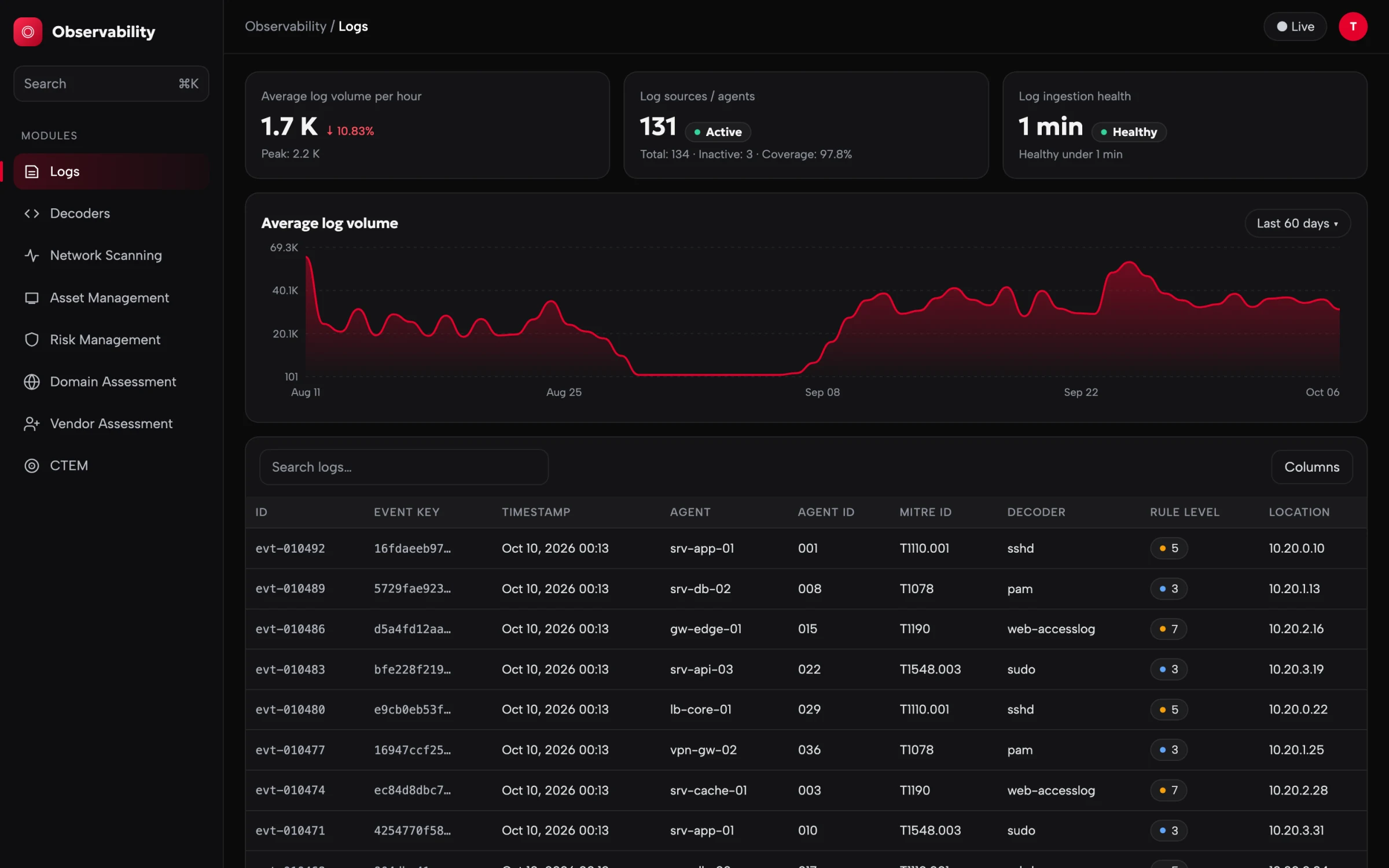Image resolution: width=1389 pixels, height=868 pixels.
Task: Click the Sep 08 chart axis label
Action: pos(822,392)
